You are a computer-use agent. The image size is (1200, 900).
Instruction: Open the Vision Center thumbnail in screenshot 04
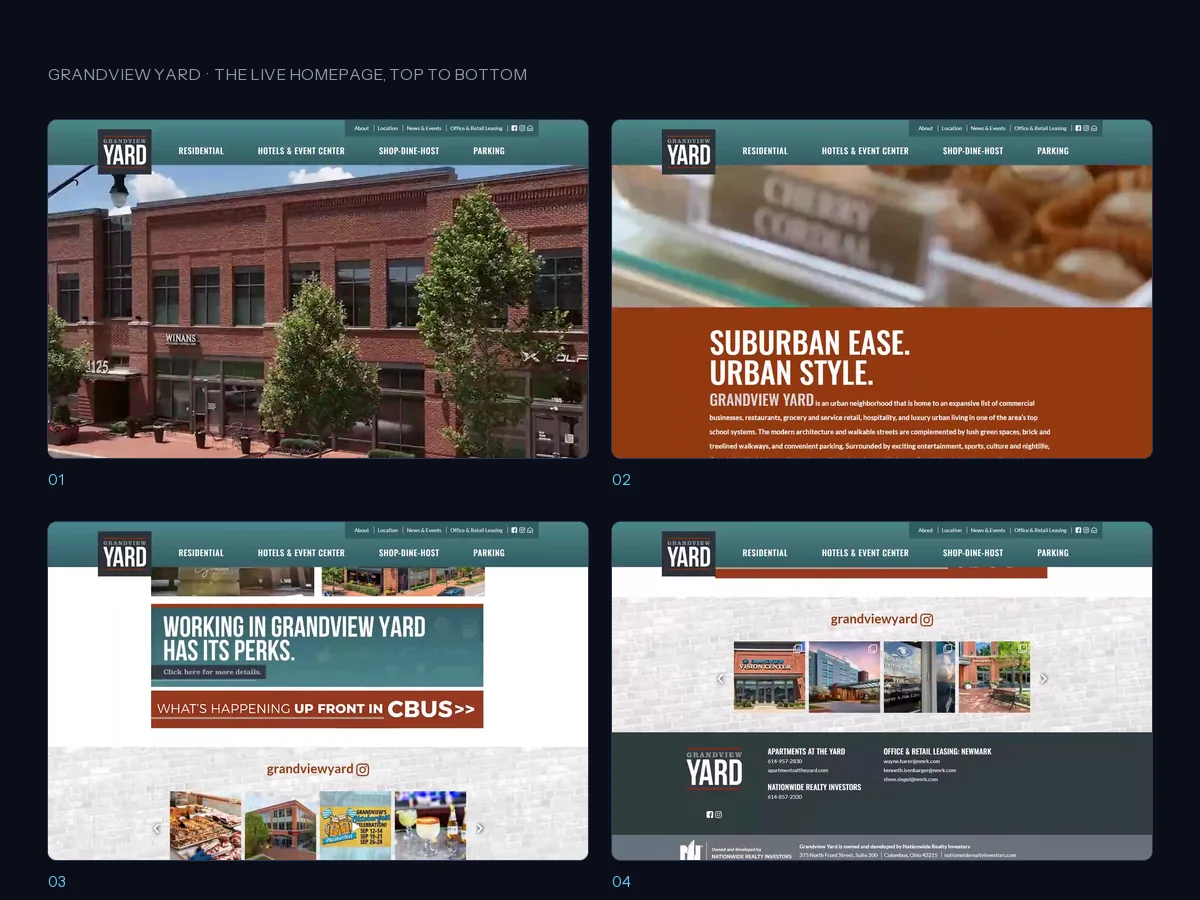(x=770, y=677)
